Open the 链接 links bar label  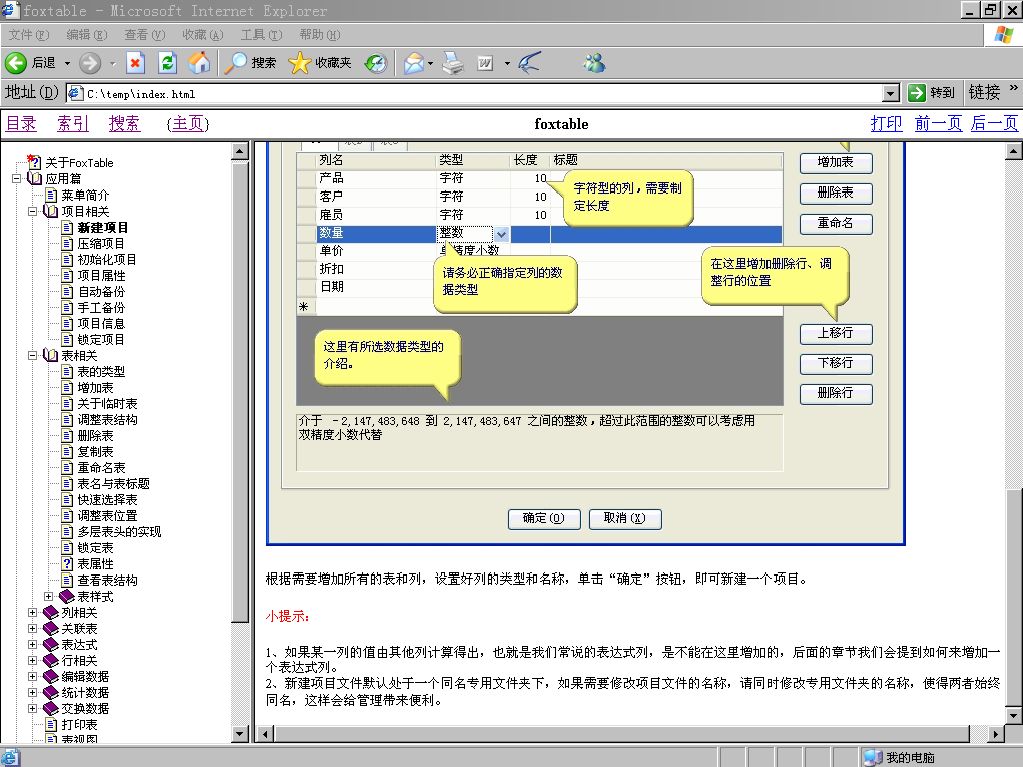[984, 93]
